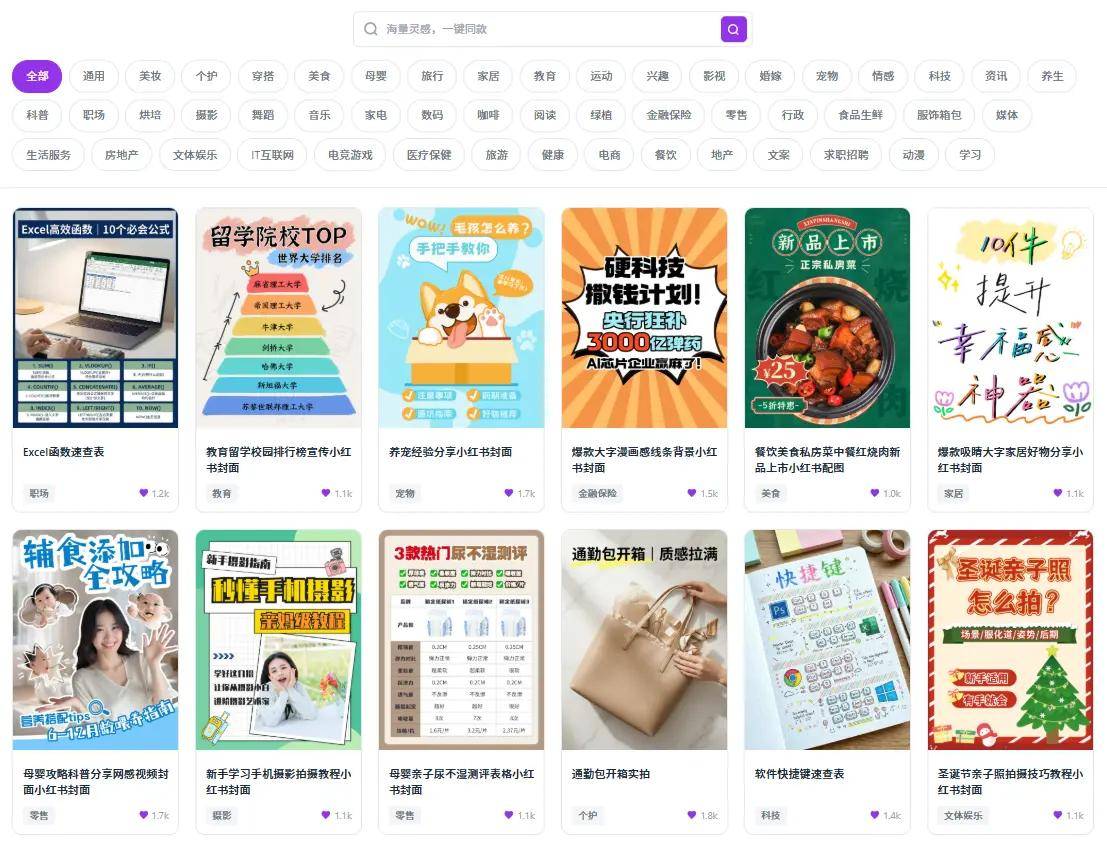
Task: Select the 金融保险 category filter
Action: click(668, 115)
